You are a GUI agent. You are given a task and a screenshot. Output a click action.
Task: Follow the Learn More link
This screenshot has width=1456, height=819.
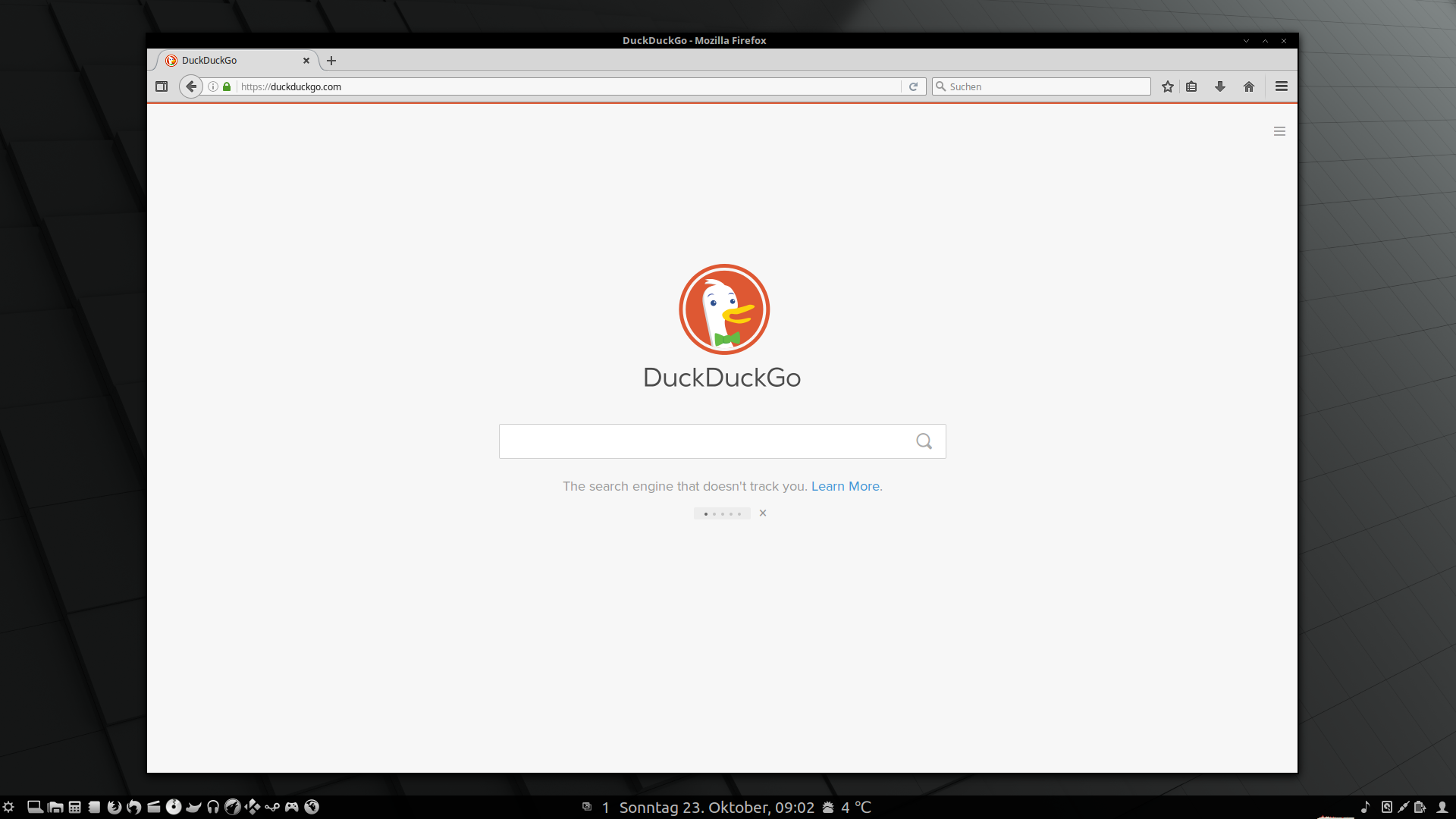pos(846,486)
